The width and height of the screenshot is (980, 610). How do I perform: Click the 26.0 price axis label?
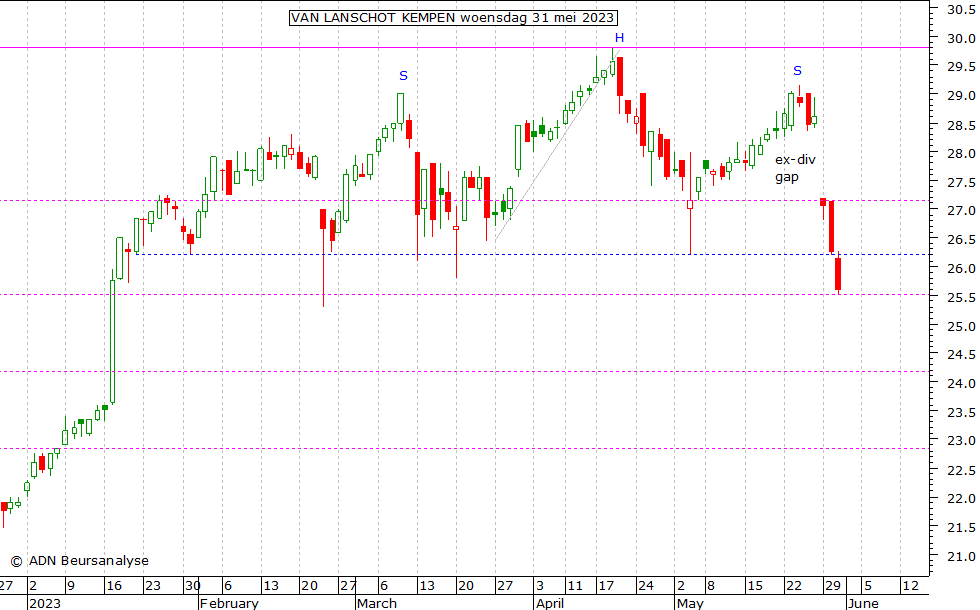point(961,269)
